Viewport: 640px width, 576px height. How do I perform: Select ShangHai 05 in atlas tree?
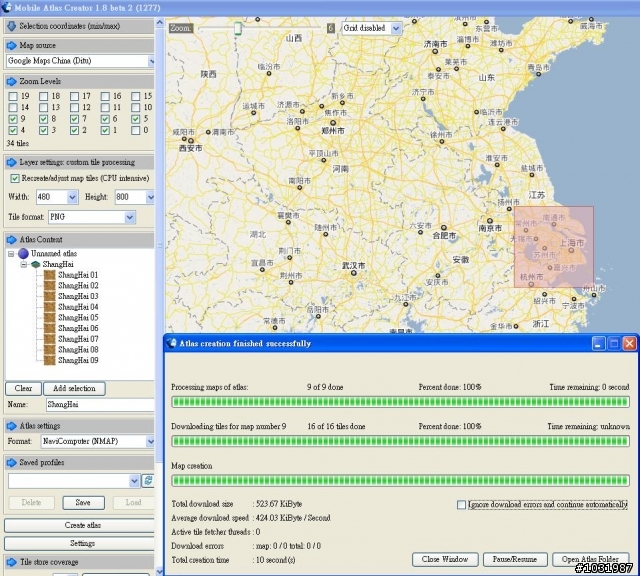pos(78,318)
